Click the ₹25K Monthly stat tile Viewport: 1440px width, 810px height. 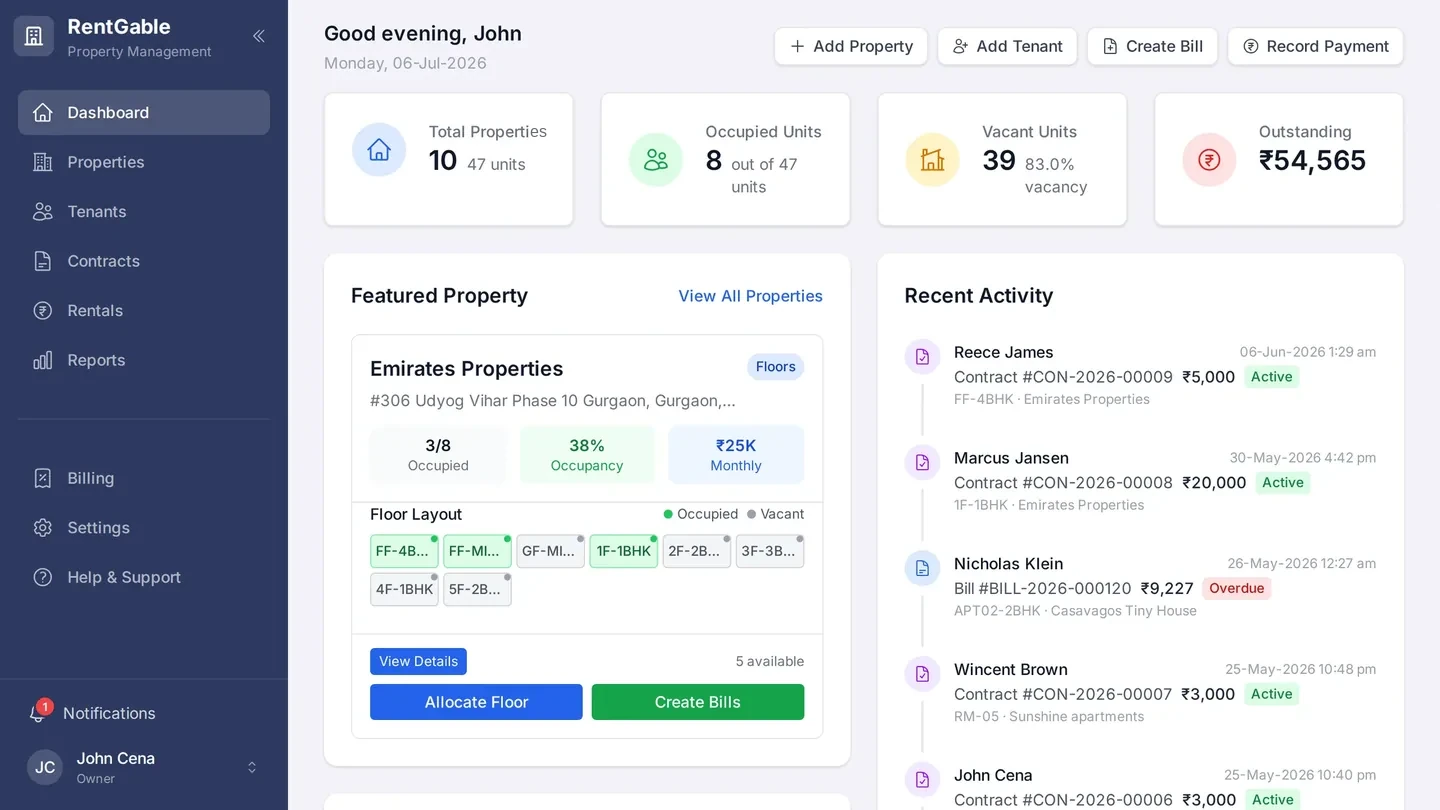coord(736,455)
